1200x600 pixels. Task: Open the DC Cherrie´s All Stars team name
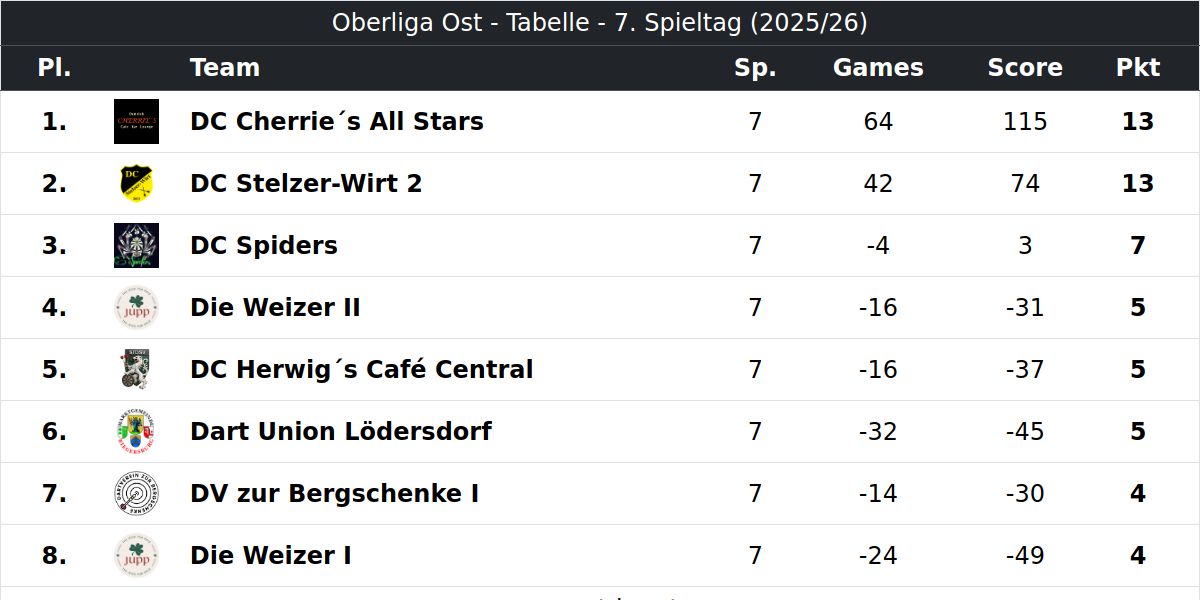pyautogui.click(x=337, y=122)
